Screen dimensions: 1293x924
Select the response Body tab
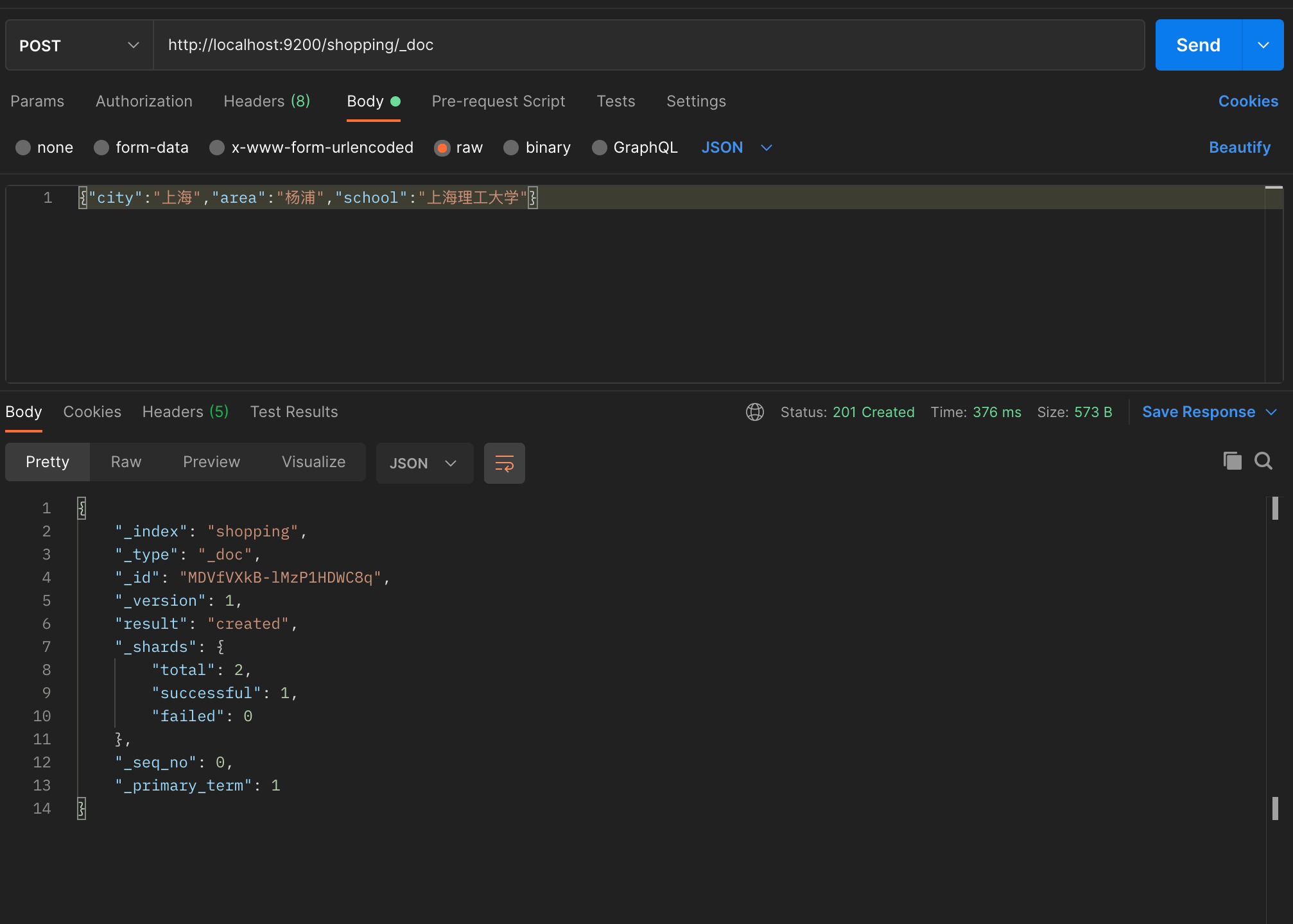point(24,412)
